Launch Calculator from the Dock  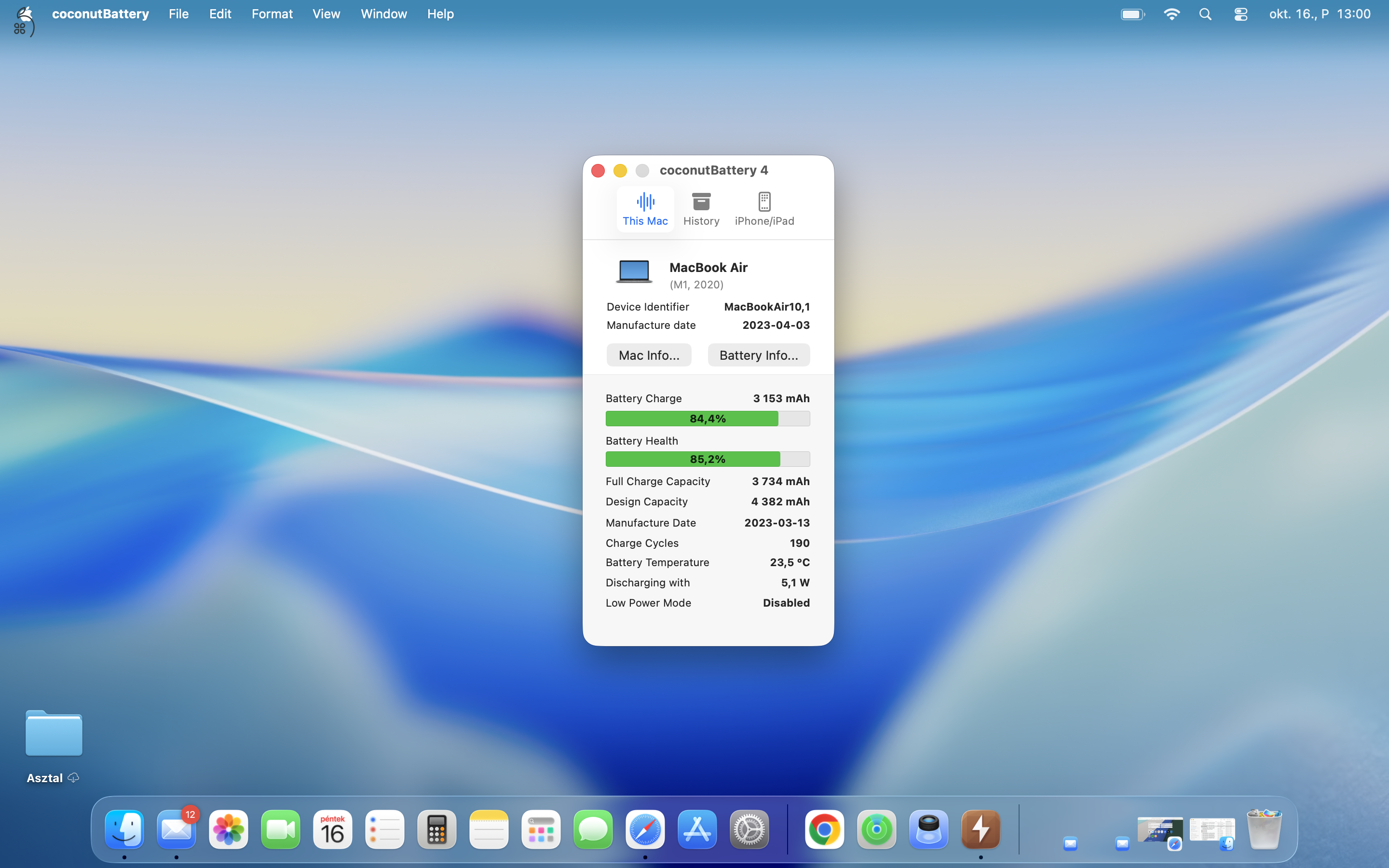[x=437, y=829]
